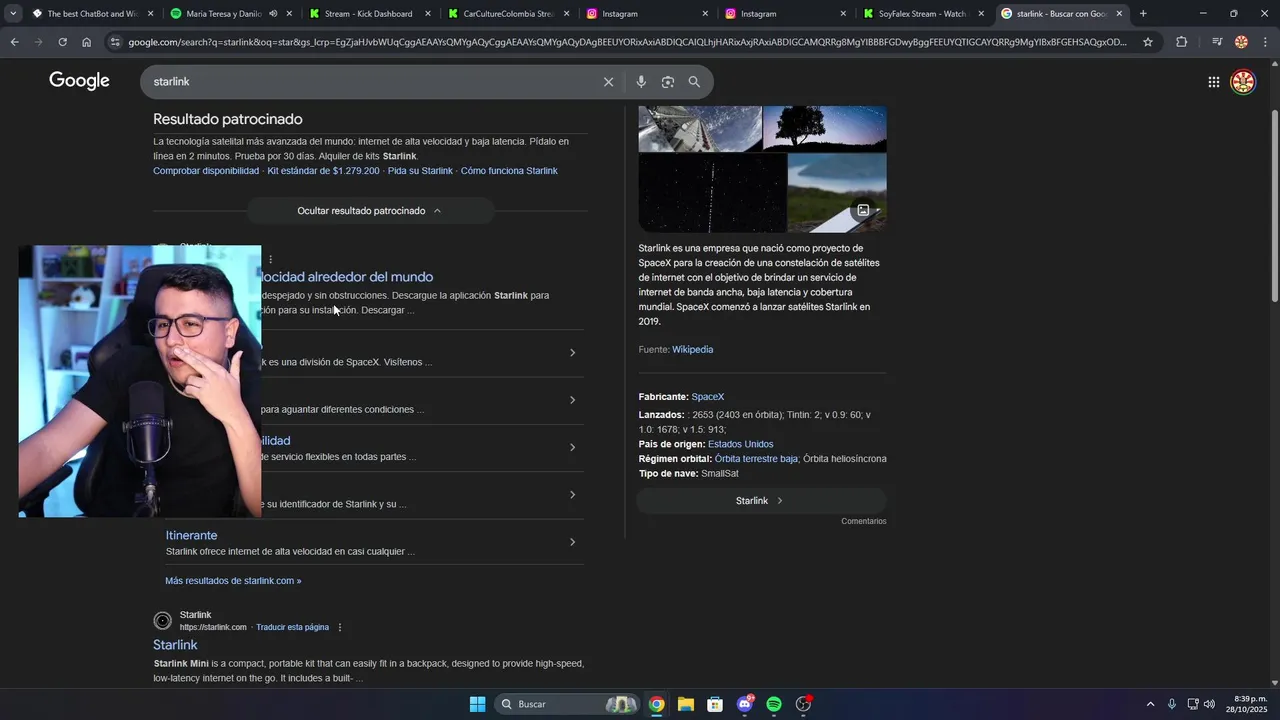Click the taskbar microphone tray icon
The image size is (1280, 720).
pyautogui.click(x=1172, y=704)
